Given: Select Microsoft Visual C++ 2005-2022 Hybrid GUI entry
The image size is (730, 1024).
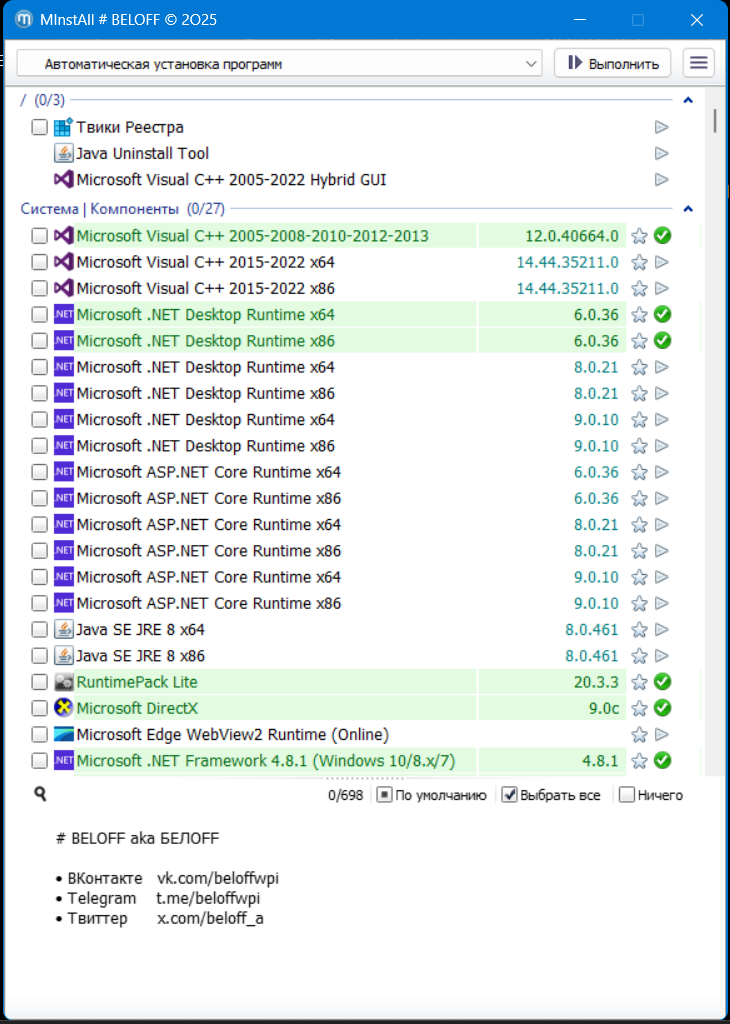Looking at the screenshot, I should [x=231, y=180].
